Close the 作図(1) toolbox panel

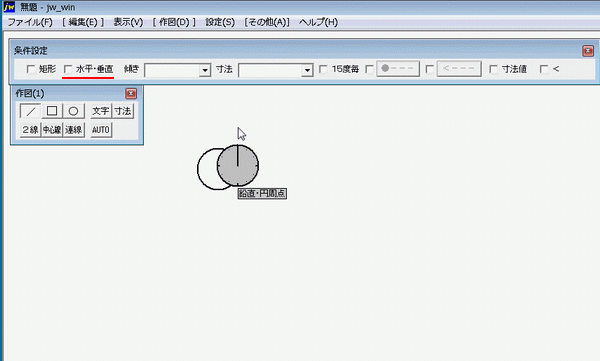131,93
